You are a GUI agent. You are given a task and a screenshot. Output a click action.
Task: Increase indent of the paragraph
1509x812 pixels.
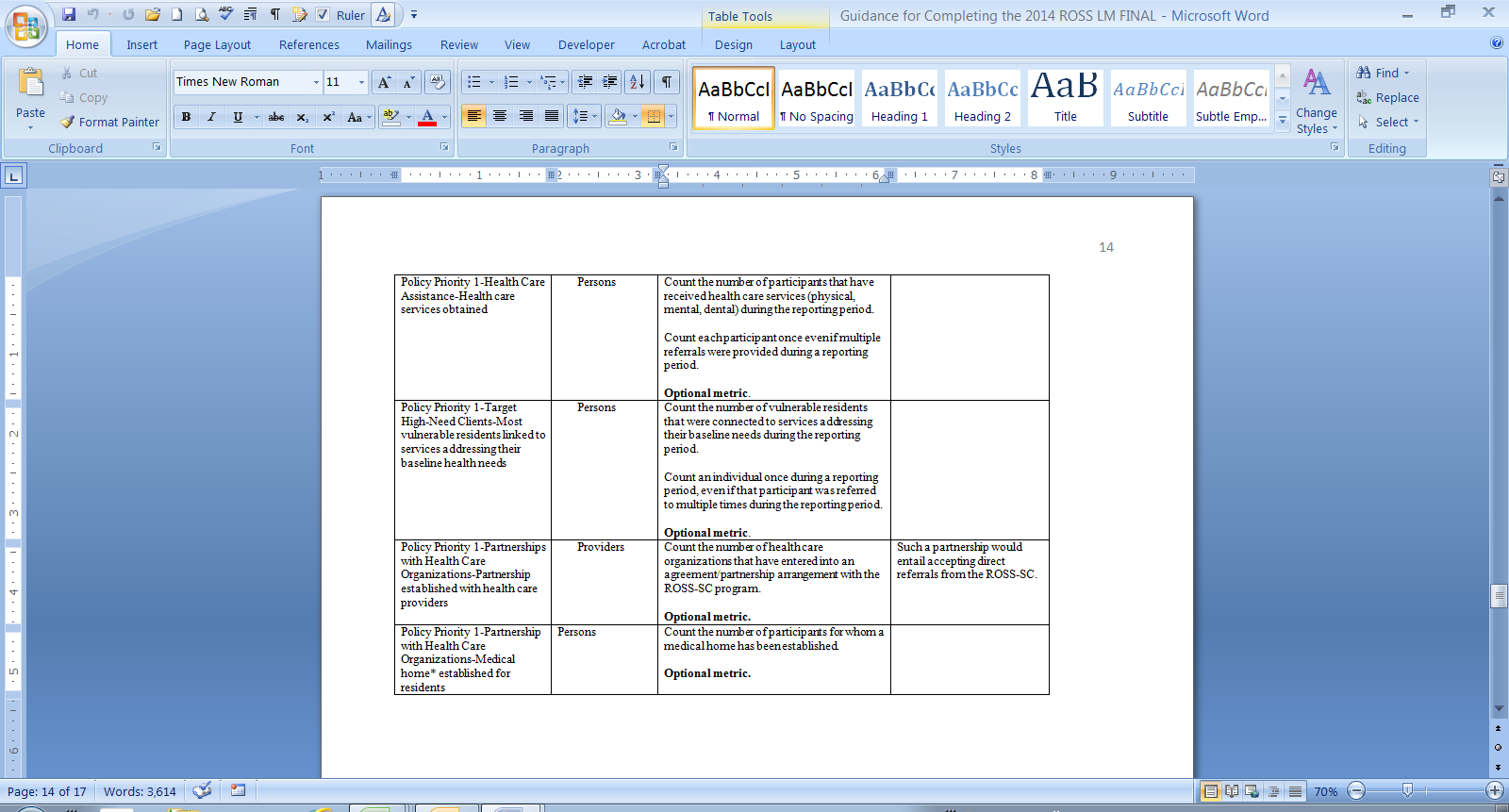(610, 82)
